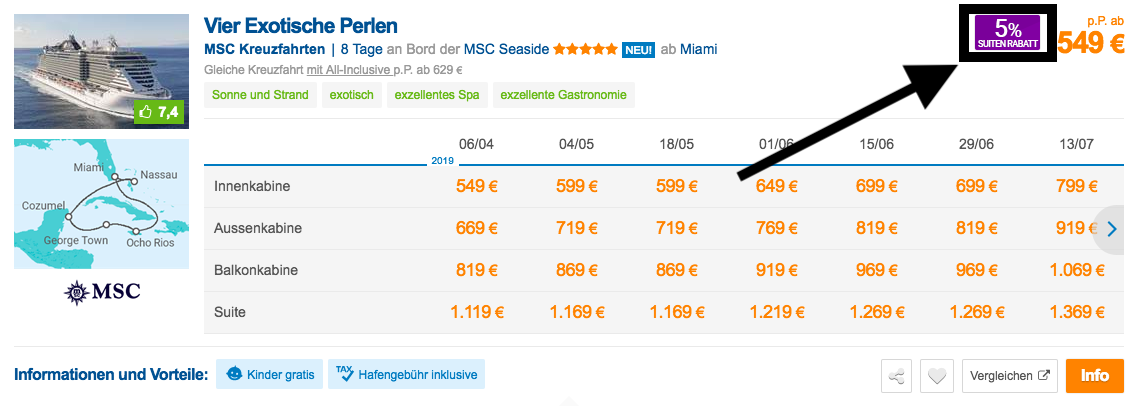Click the share icon button
The width and height of the screenshot is (1137, 406).
(x=896, y=376)
